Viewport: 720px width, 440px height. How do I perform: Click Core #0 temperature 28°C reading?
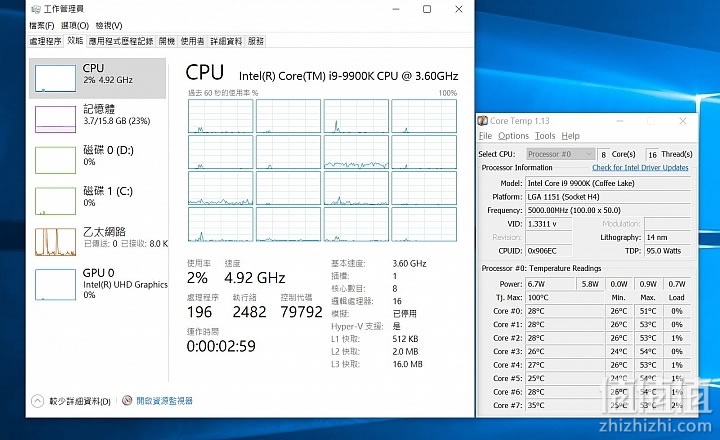[x=565, y=311]
